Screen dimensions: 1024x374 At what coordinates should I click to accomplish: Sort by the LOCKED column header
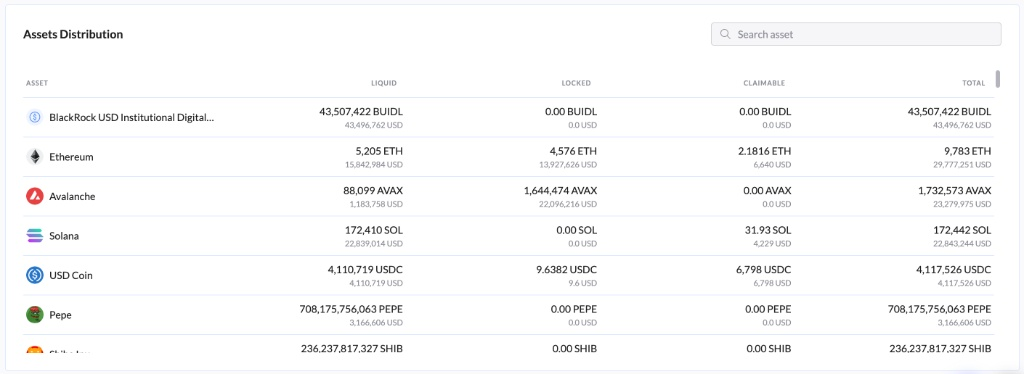click(576, 84)
